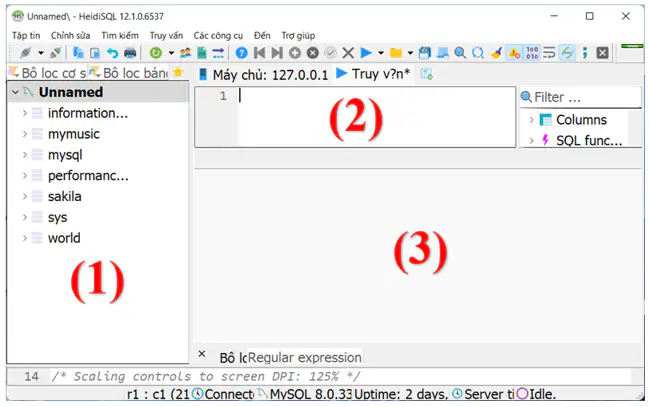Open the user manager icon
650x407 pixels.
(x=185, y=53)
